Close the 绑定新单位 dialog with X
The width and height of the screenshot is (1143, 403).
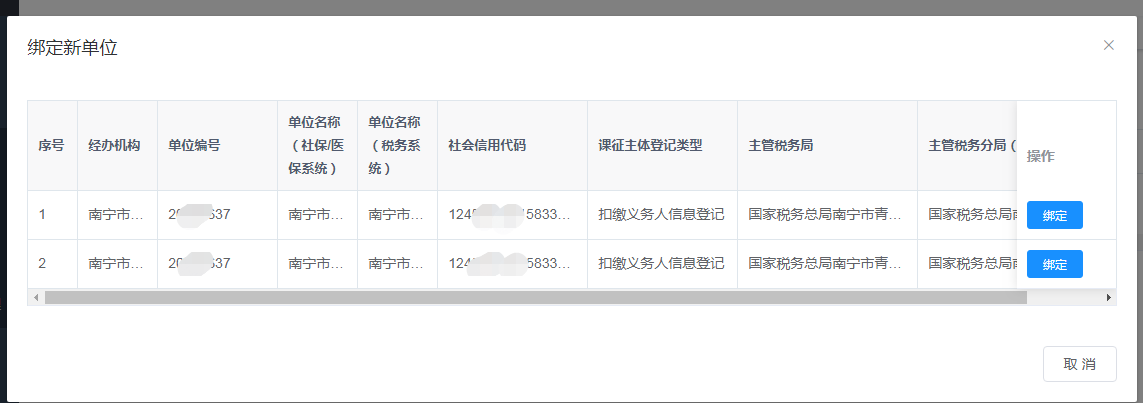[1108, 45]
